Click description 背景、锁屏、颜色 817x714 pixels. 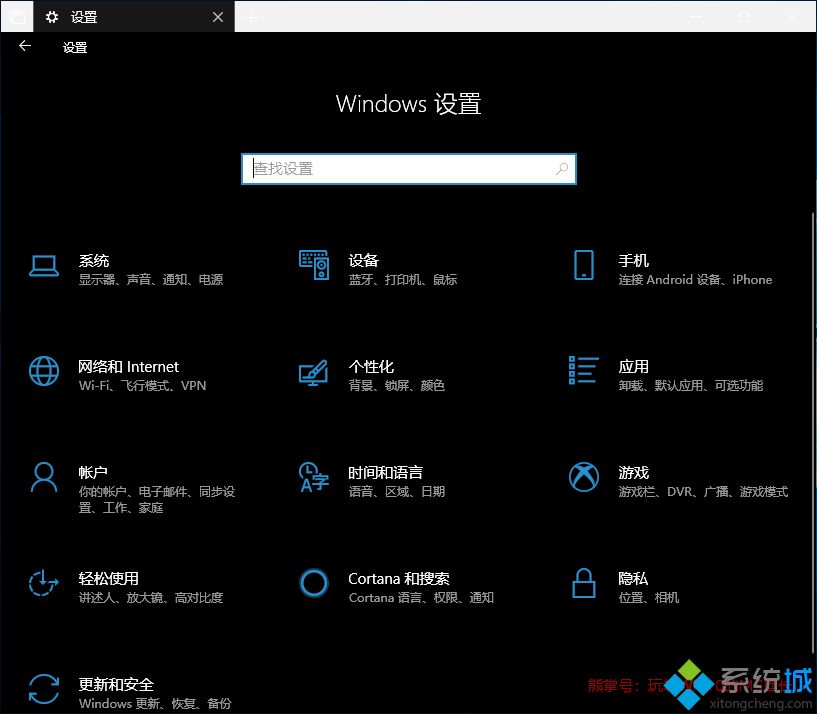point(397,386)
